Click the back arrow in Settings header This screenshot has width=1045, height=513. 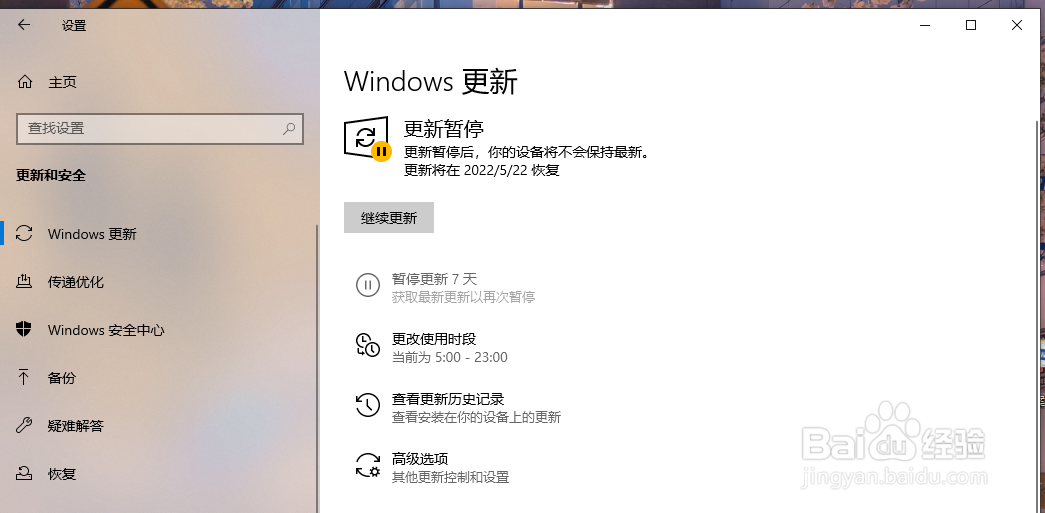24,25
